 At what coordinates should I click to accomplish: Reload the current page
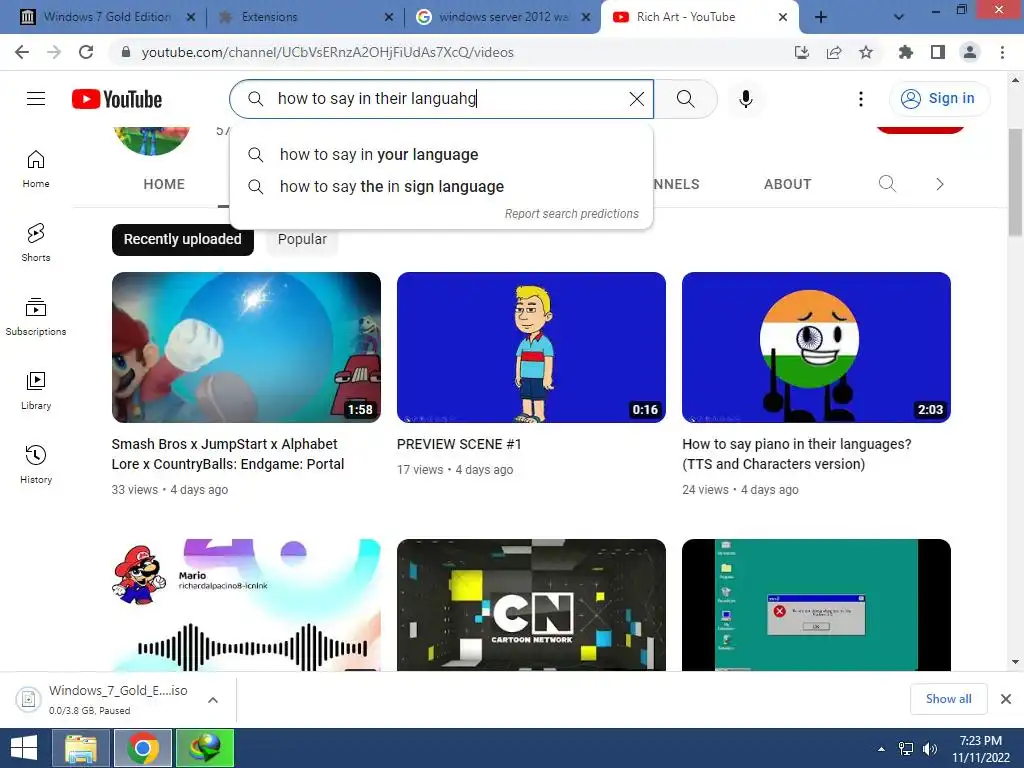[x=86, y=52]
